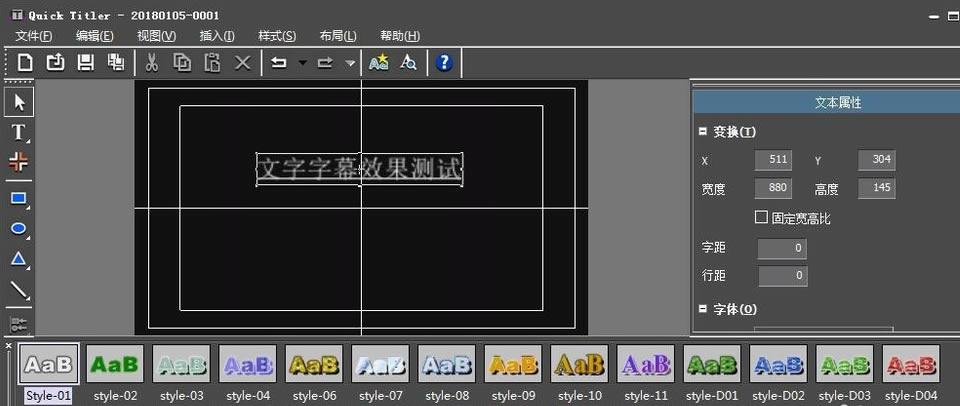Click the 字距 value field

pos(782,247)
